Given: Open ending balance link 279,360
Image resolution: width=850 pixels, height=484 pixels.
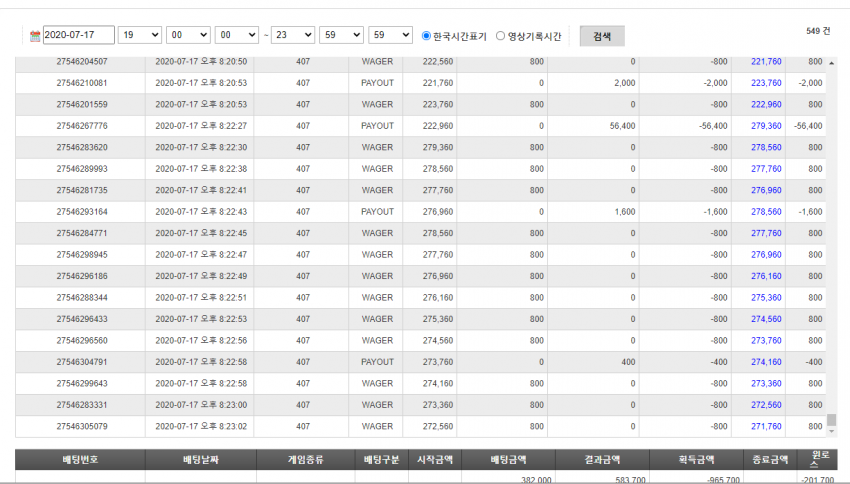Looking at the screenshot, I should point(766,126).
